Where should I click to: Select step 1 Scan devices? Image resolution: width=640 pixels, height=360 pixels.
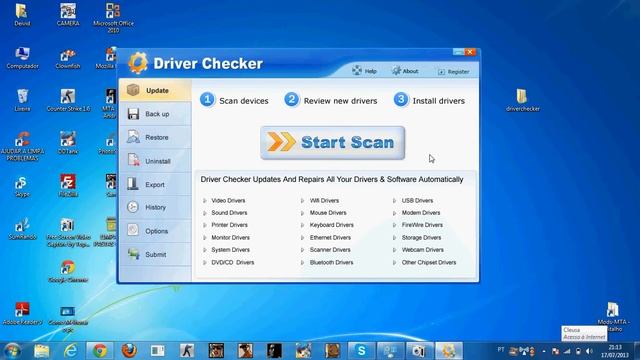point(234,100)
